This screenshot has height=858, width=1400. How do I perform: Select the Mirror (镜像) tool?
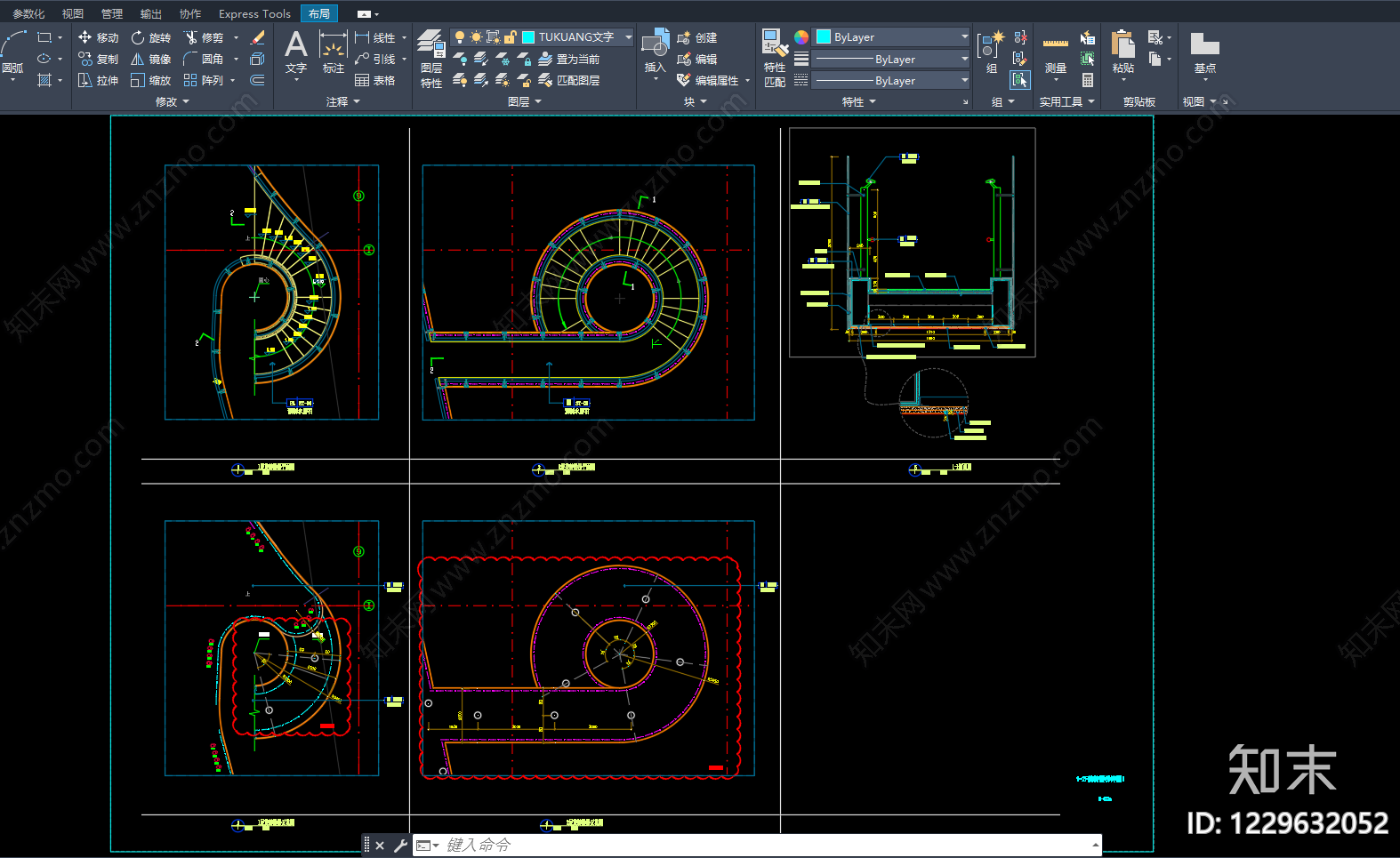coord(150,59)
